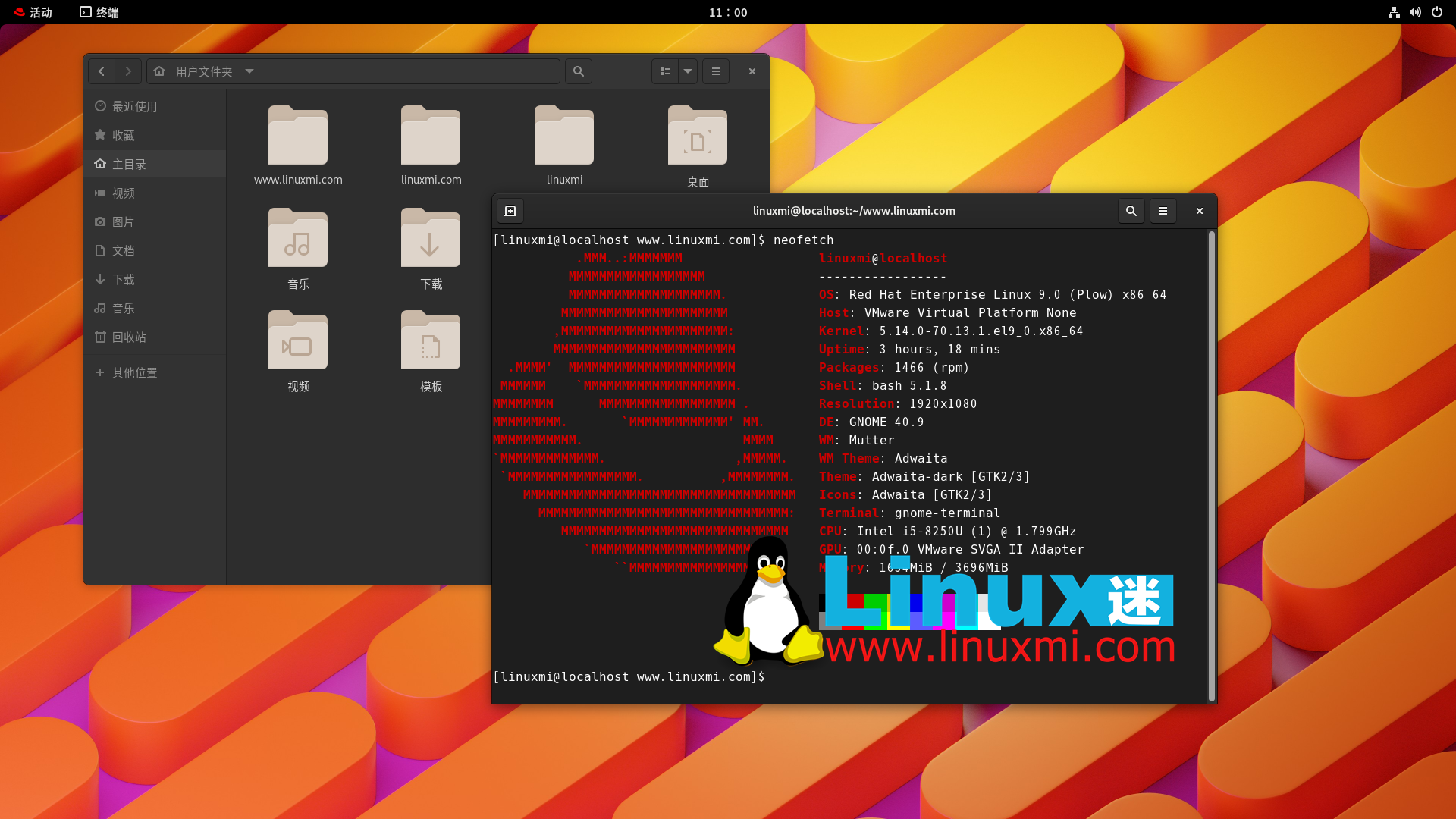Click the Shell bash 5.1.8 line
This screenshot has height=819, width=1456.
coord(883,385)
